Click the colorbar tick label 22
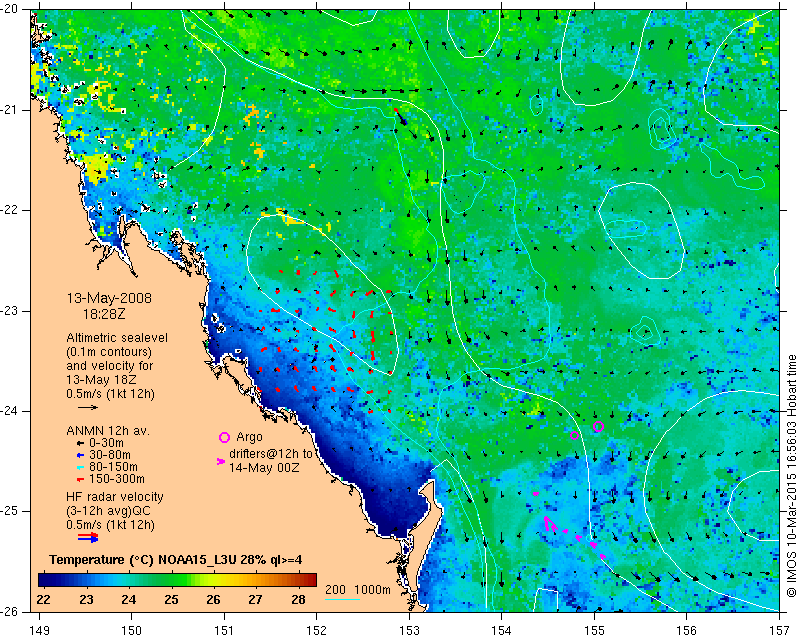 click(x=44, y=599)
